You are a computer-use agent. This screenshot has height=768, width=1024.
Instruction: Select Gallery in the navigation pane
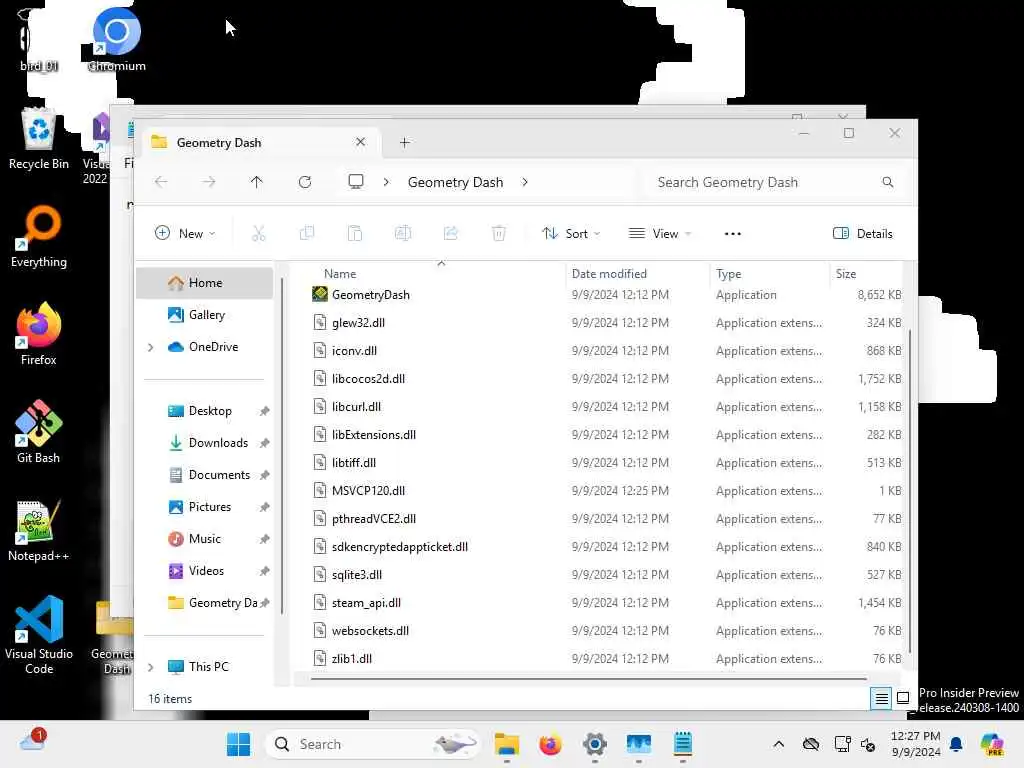click(x=204, y=315)
